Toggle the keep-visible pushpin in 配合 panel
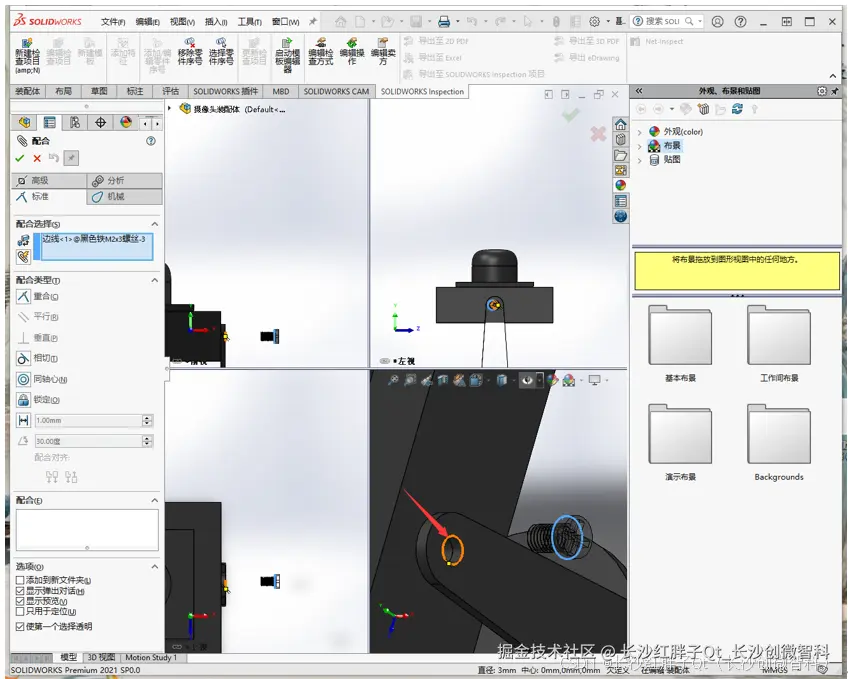This screenshot has width=848, height=679. click(71, 158)
